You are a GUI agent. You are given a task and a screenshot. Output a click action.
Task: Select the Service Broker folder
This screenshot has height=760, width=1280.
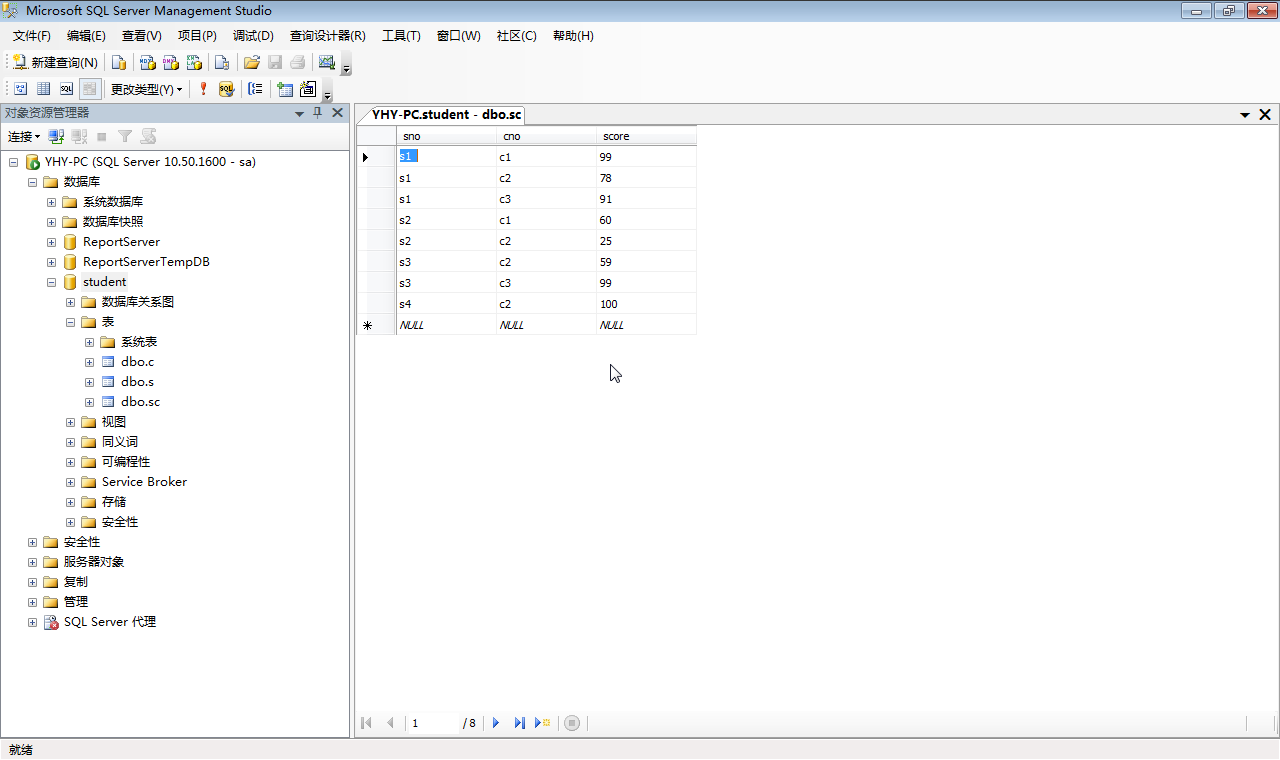144,482
